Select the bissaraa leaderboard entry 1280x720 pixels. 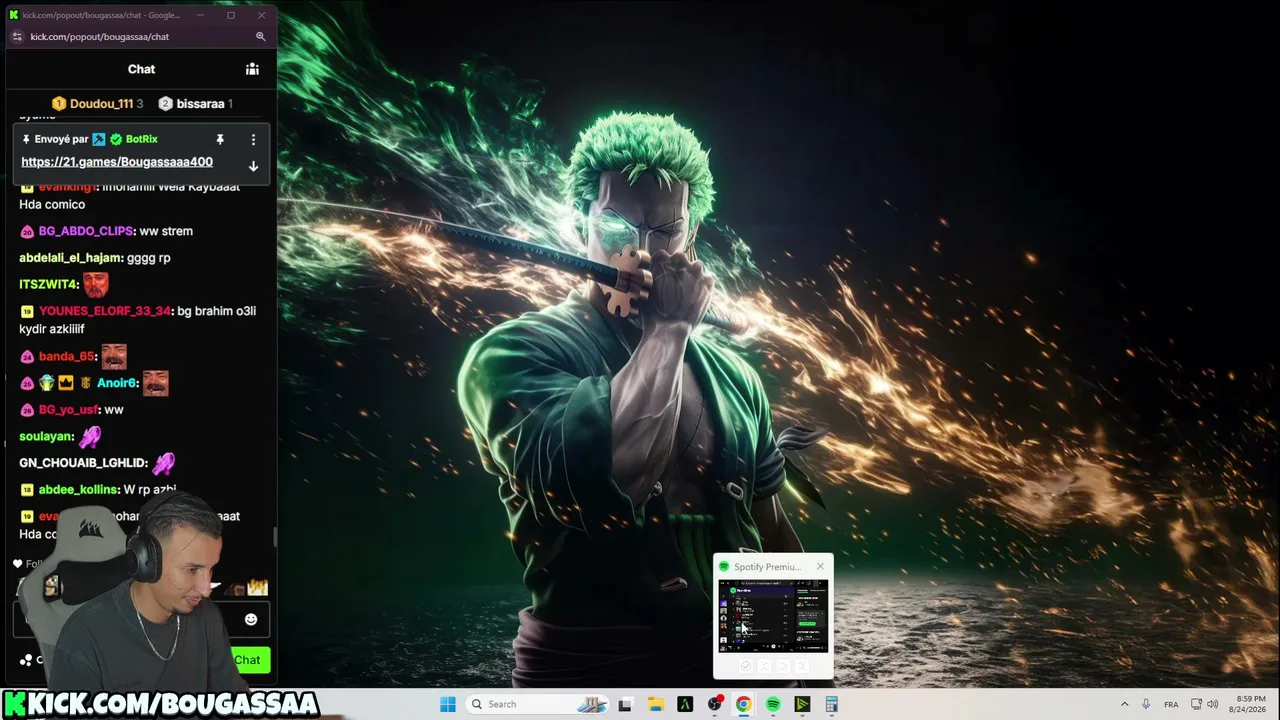(196, 104)
